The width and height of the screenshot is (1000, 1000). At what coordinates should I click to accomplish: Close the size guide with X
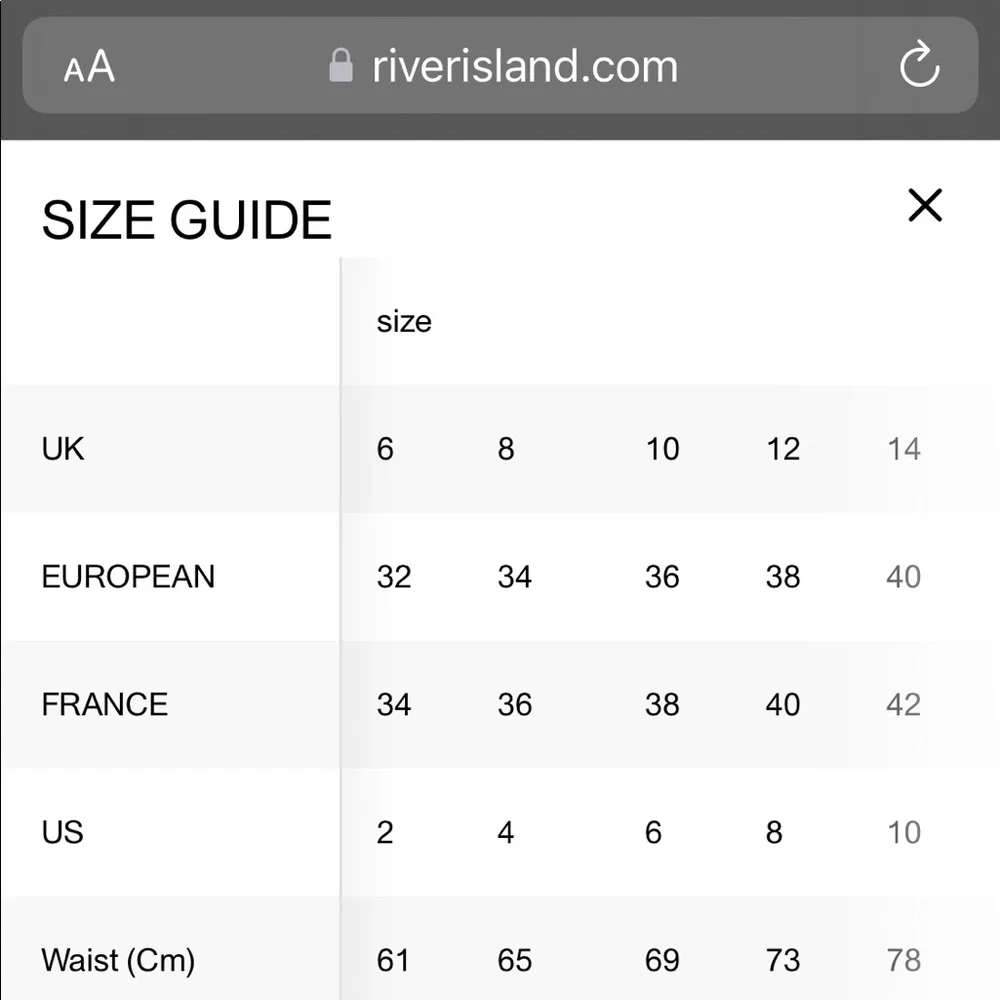pyautogui.click(x=925, y=205)
